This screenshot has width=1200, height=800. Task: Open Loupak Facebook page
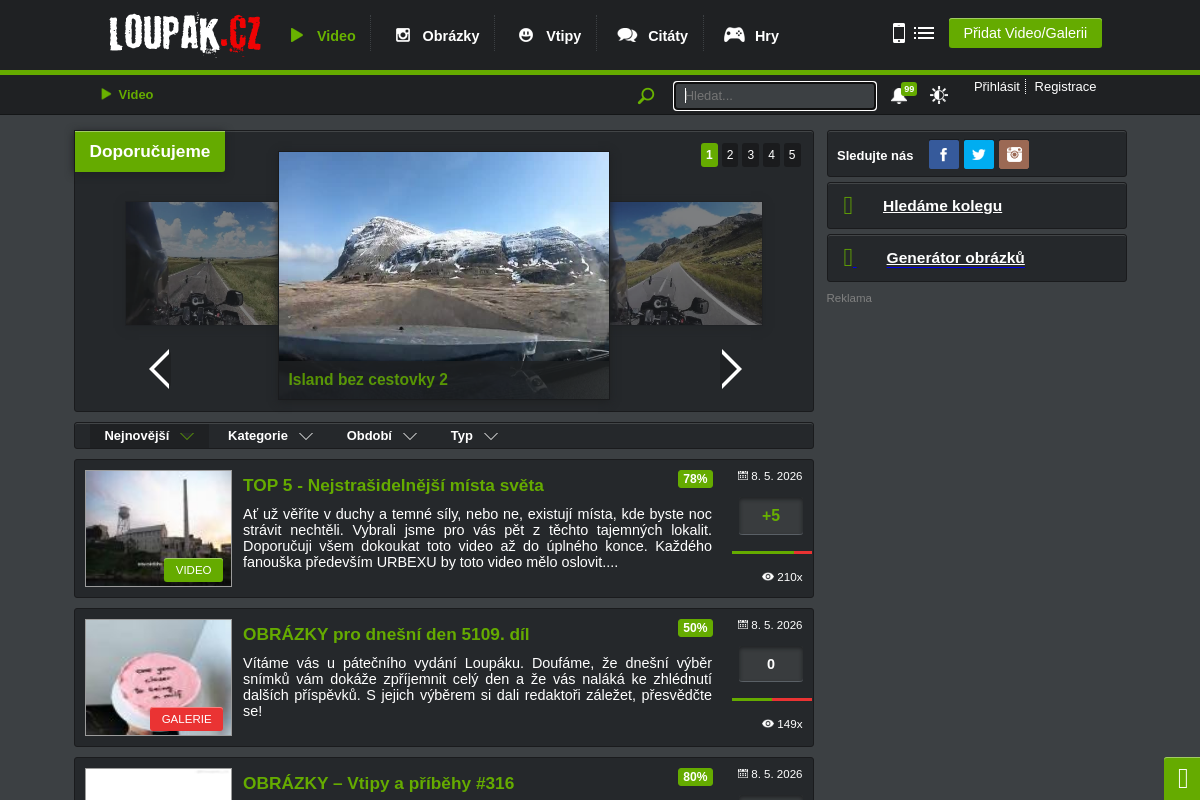(944, 154)
